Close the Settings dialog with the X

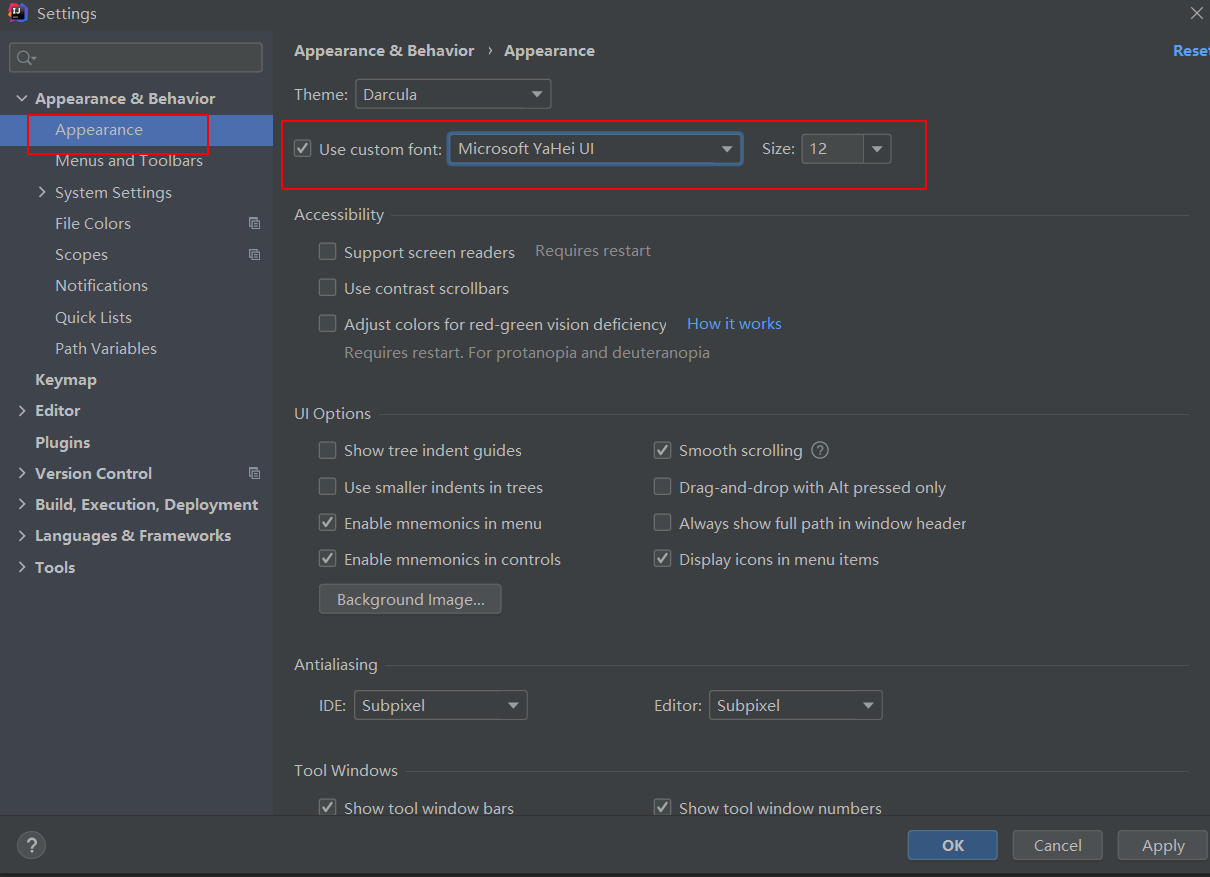click(1196, 13)
